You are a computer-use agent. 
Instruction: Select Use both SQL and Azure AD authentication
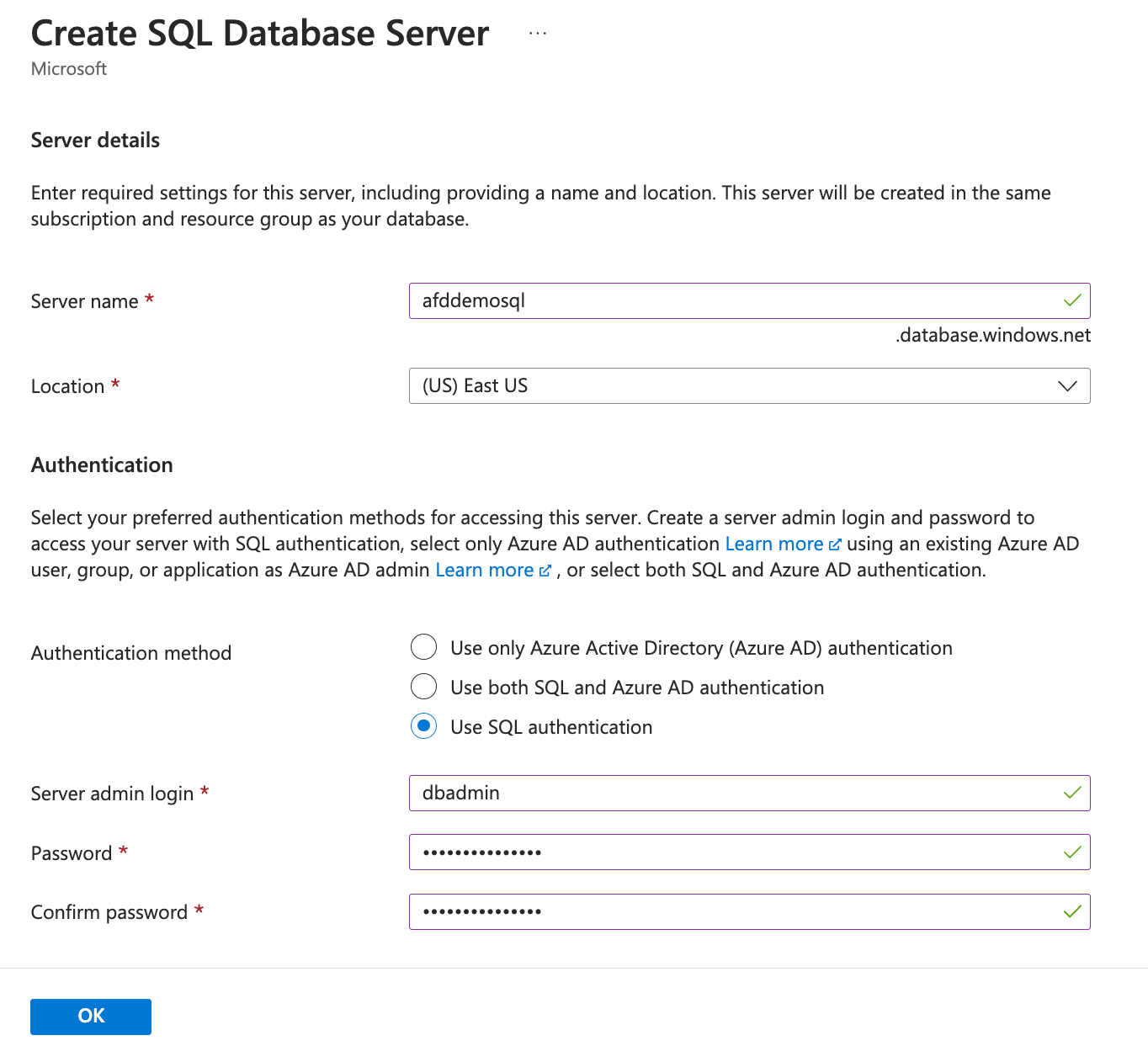[x=423, y=687]
